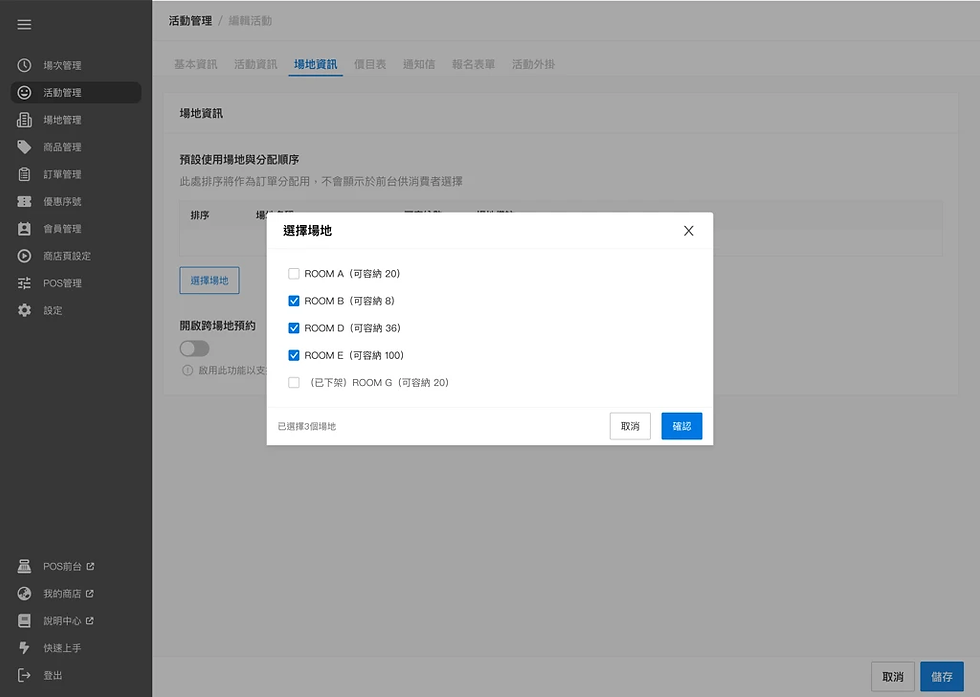The height and width of the screenshot is (697, 980).
Task: Click the 排序 column header
Action: (200, 215)
